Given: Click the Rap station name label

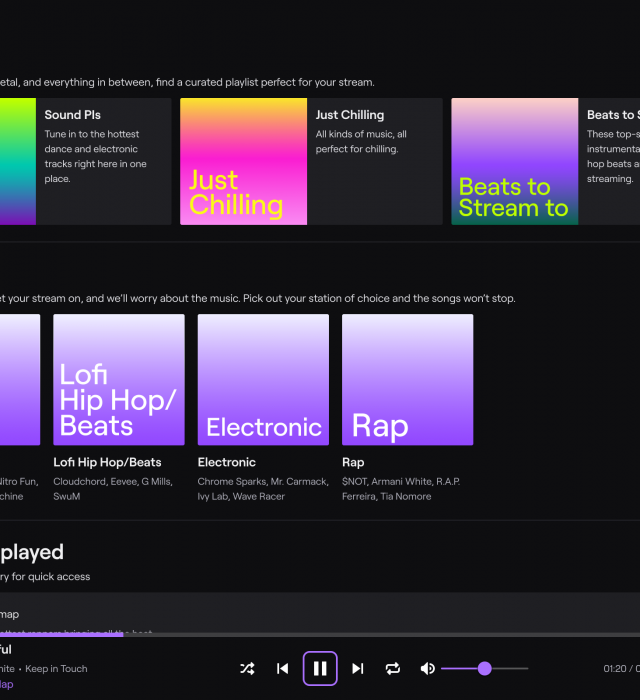Looking at the screenshot, I should click(354, 462).
